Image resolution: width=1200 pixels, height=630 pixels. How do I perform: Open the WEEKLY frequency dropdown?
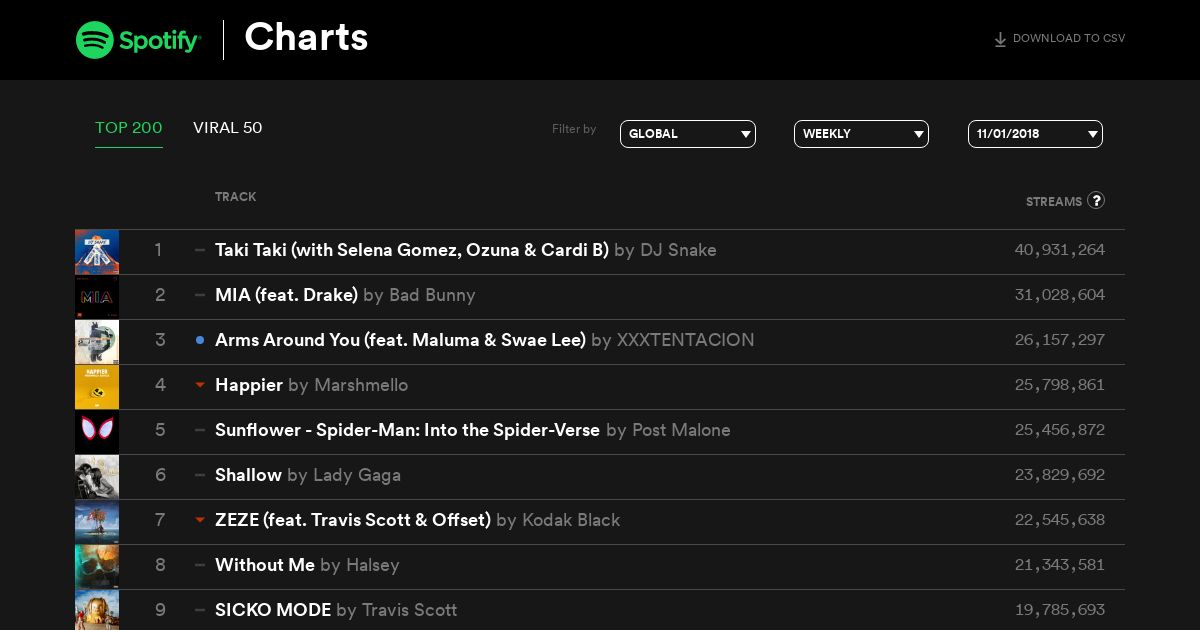point(861,134)
